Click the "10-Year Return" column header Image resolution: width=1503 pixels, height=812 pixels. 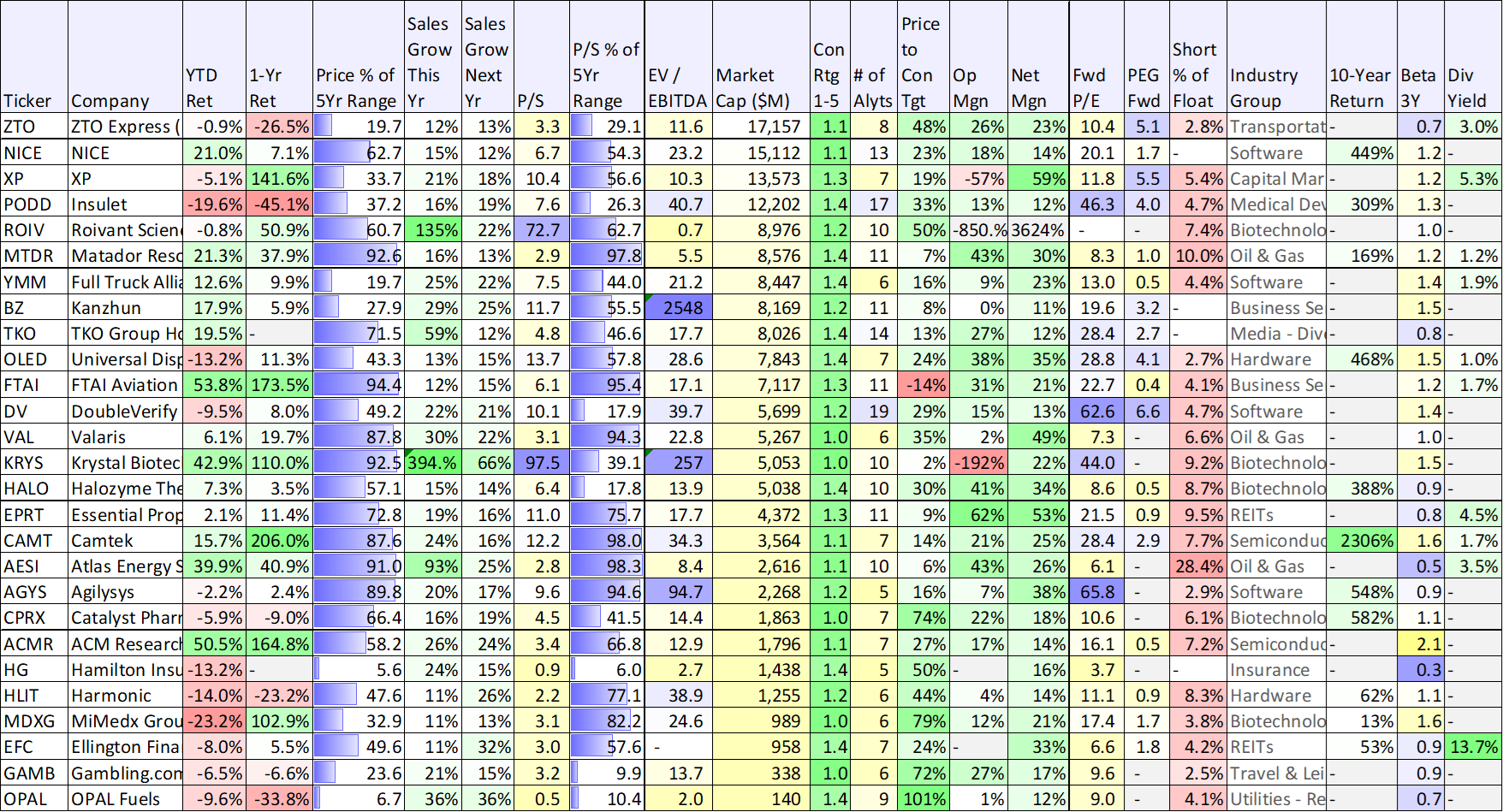tap(1362, 57)
